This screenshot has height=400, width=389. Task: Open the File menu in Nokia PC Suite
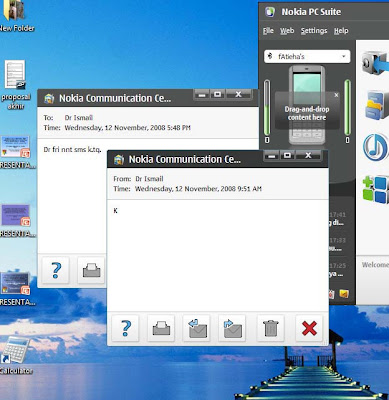pyautogui.click(x=268, y=31)
